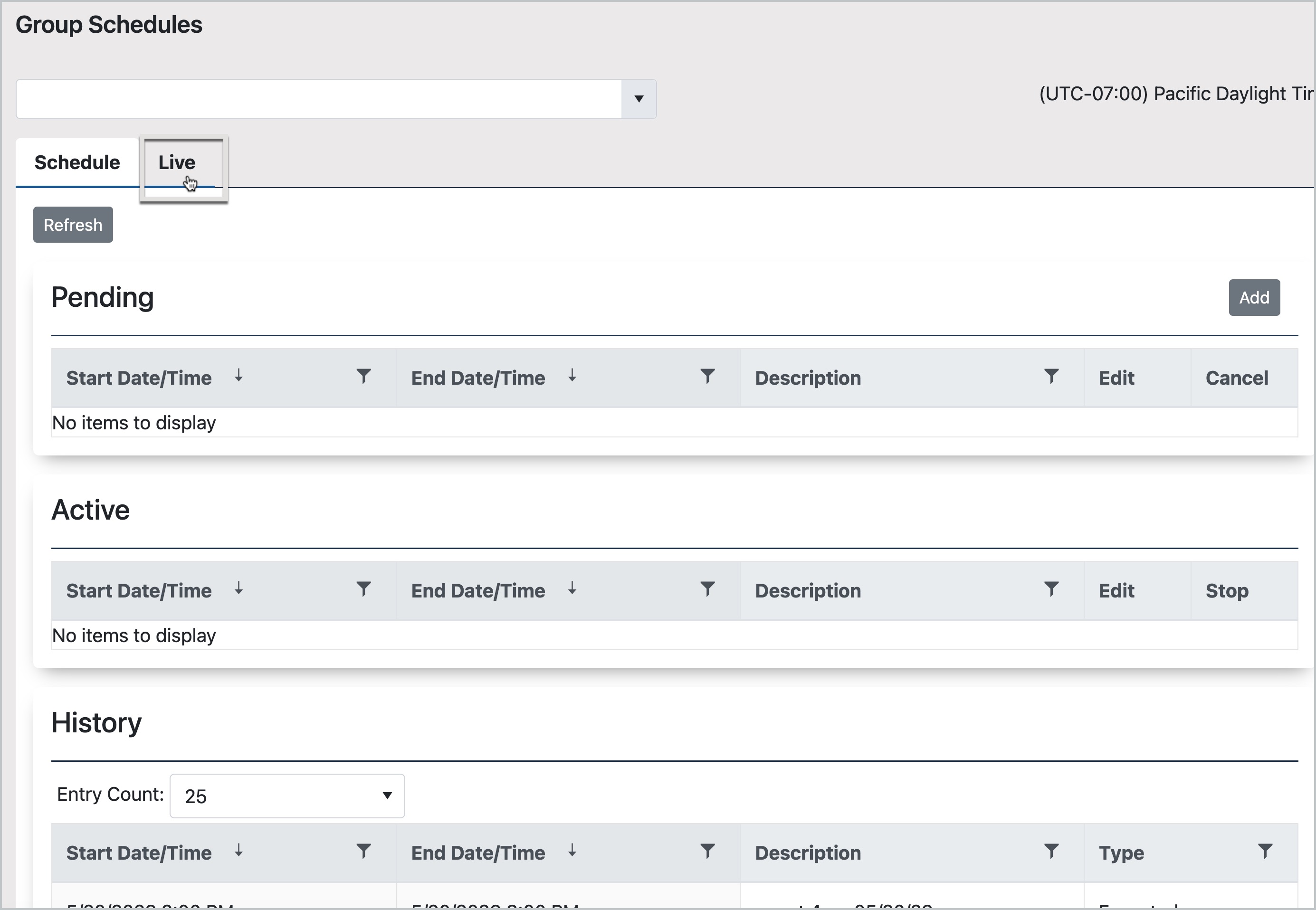
Task: Select the Schedule tab
Action: point(77,162)
